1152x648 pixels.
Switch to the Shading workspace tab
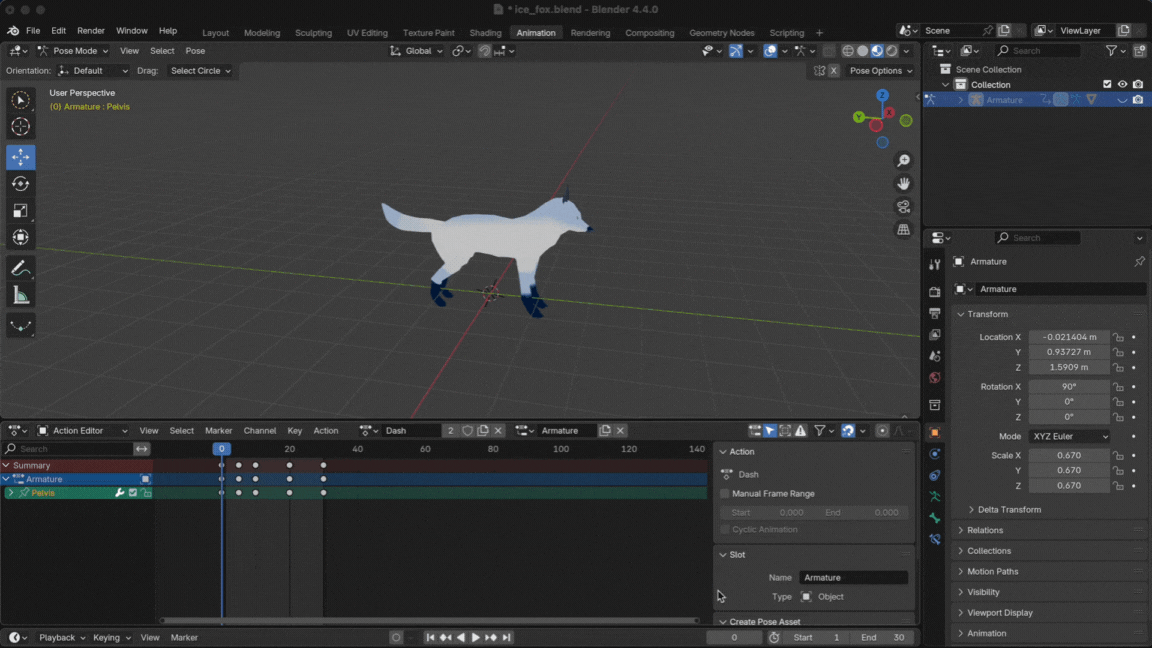(485, 32)
